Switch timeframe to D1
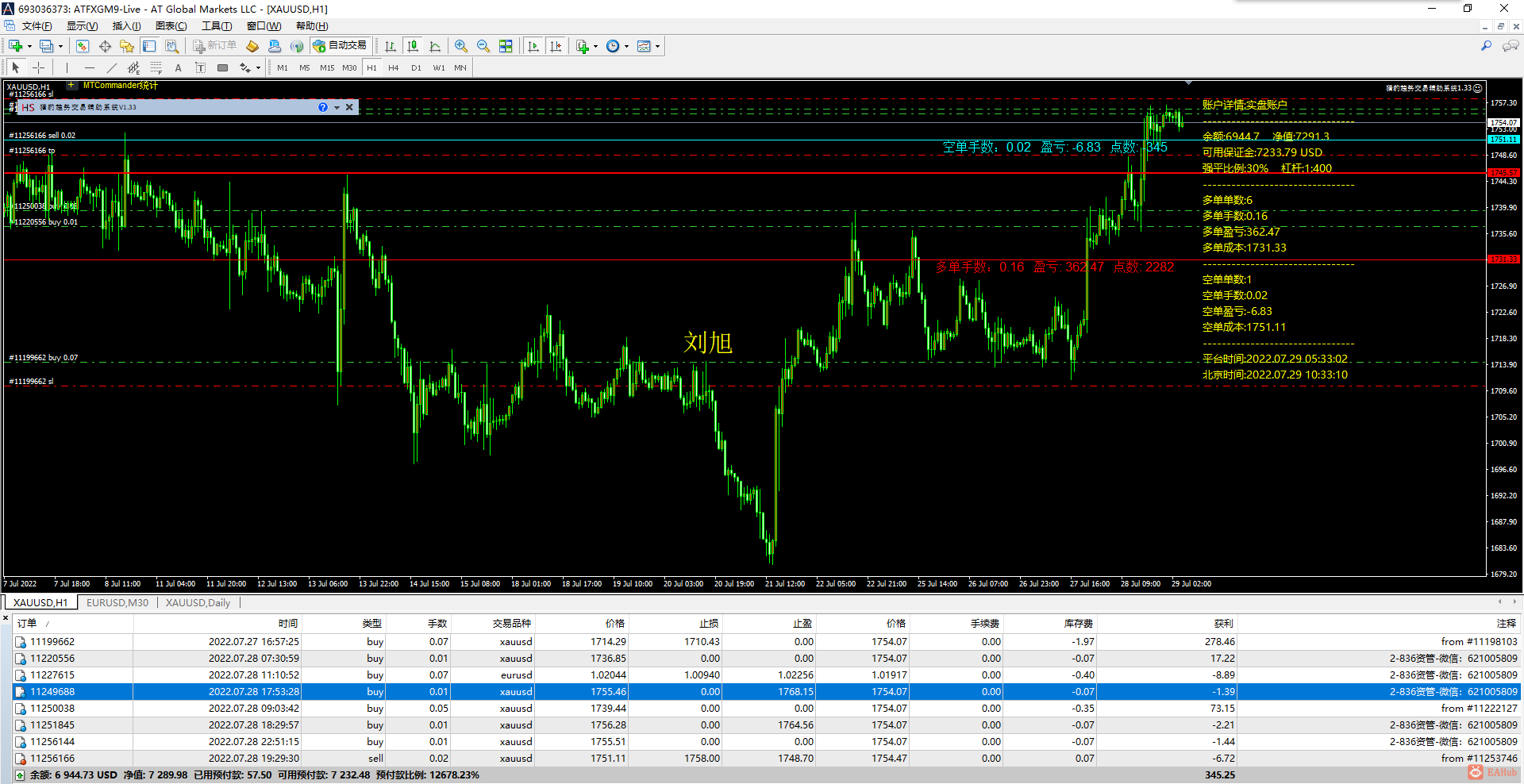Viewport: 1524px width, 784px height. (416, 68)
